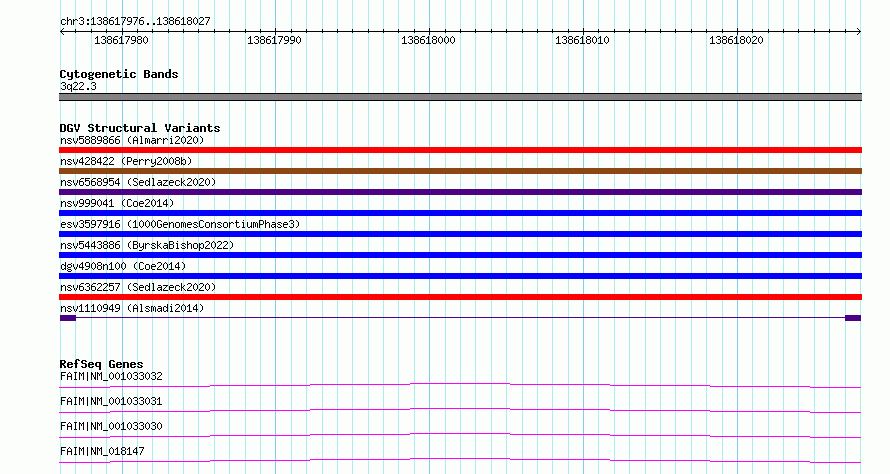Select the Cytogenetic Bands track title
890x474 pixels.
click(119, 74)
